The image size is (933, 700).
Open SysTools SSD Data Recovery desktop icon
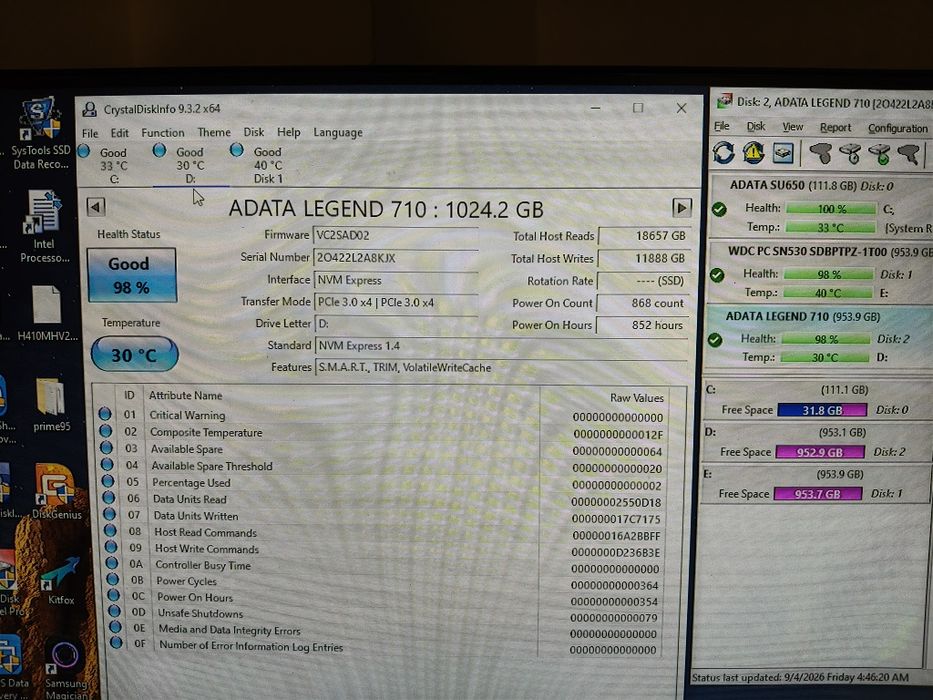click(x=40, y=133)
